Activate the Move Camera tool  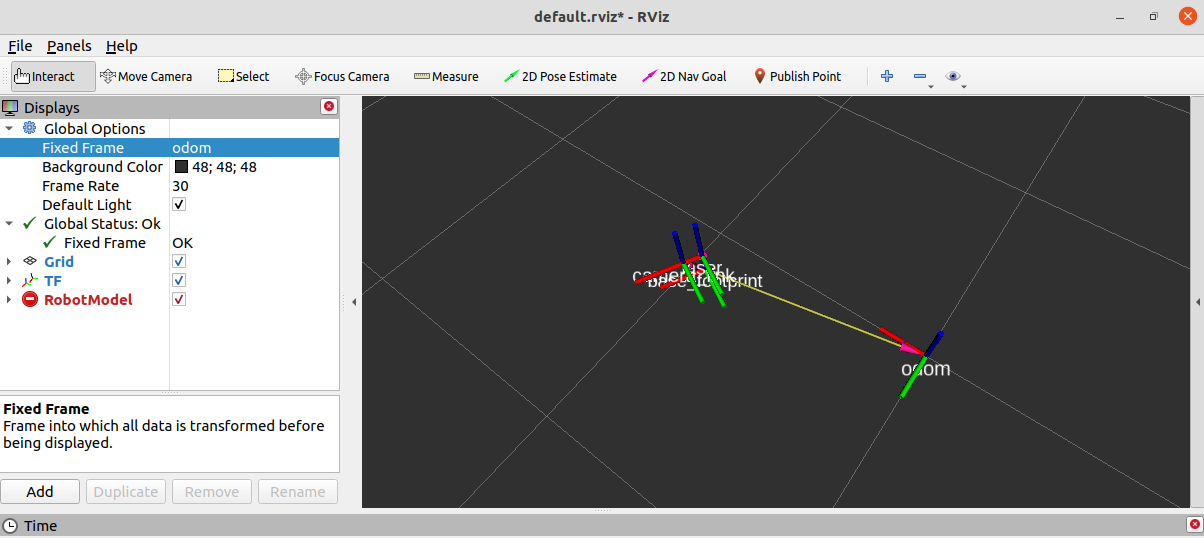click(x=146, y=76)
